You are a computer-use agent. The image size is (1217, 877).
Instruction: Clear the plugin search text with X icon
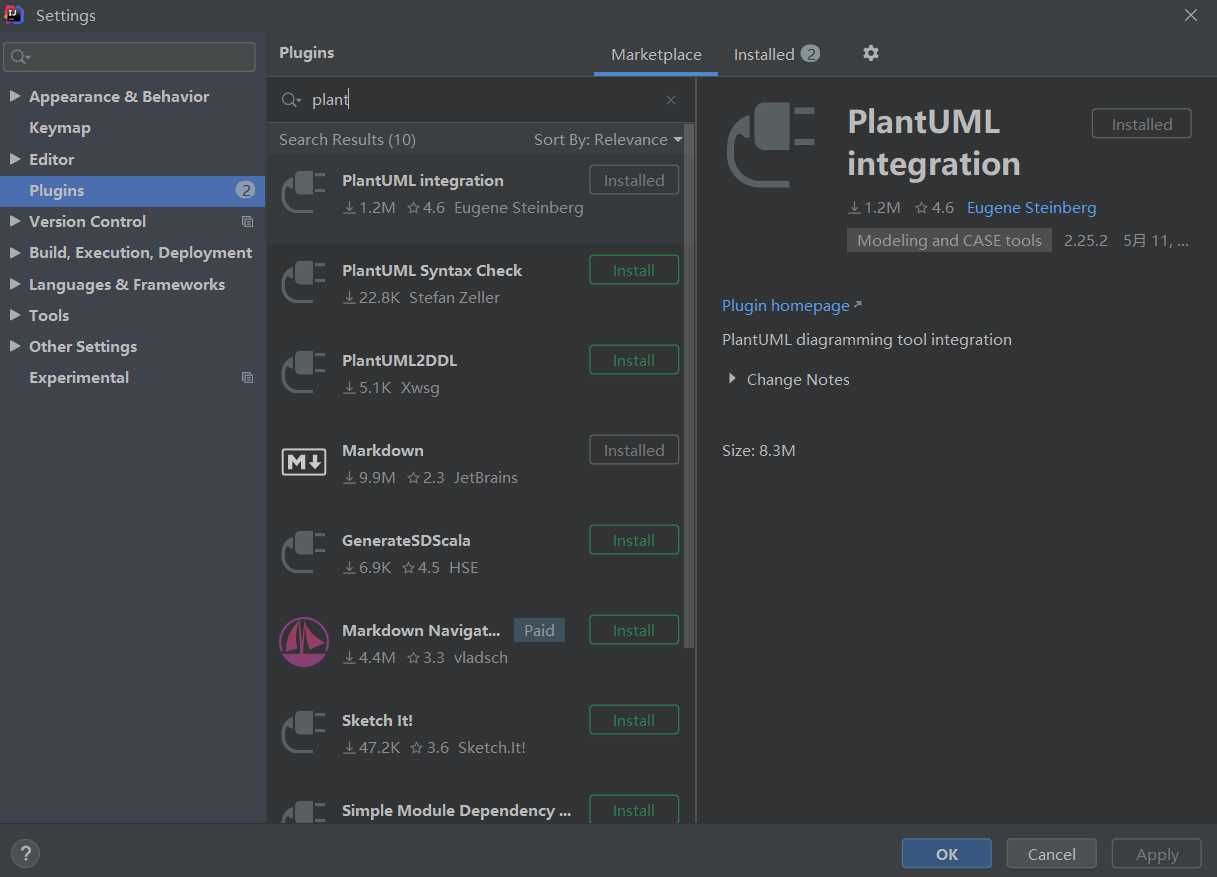671,100
